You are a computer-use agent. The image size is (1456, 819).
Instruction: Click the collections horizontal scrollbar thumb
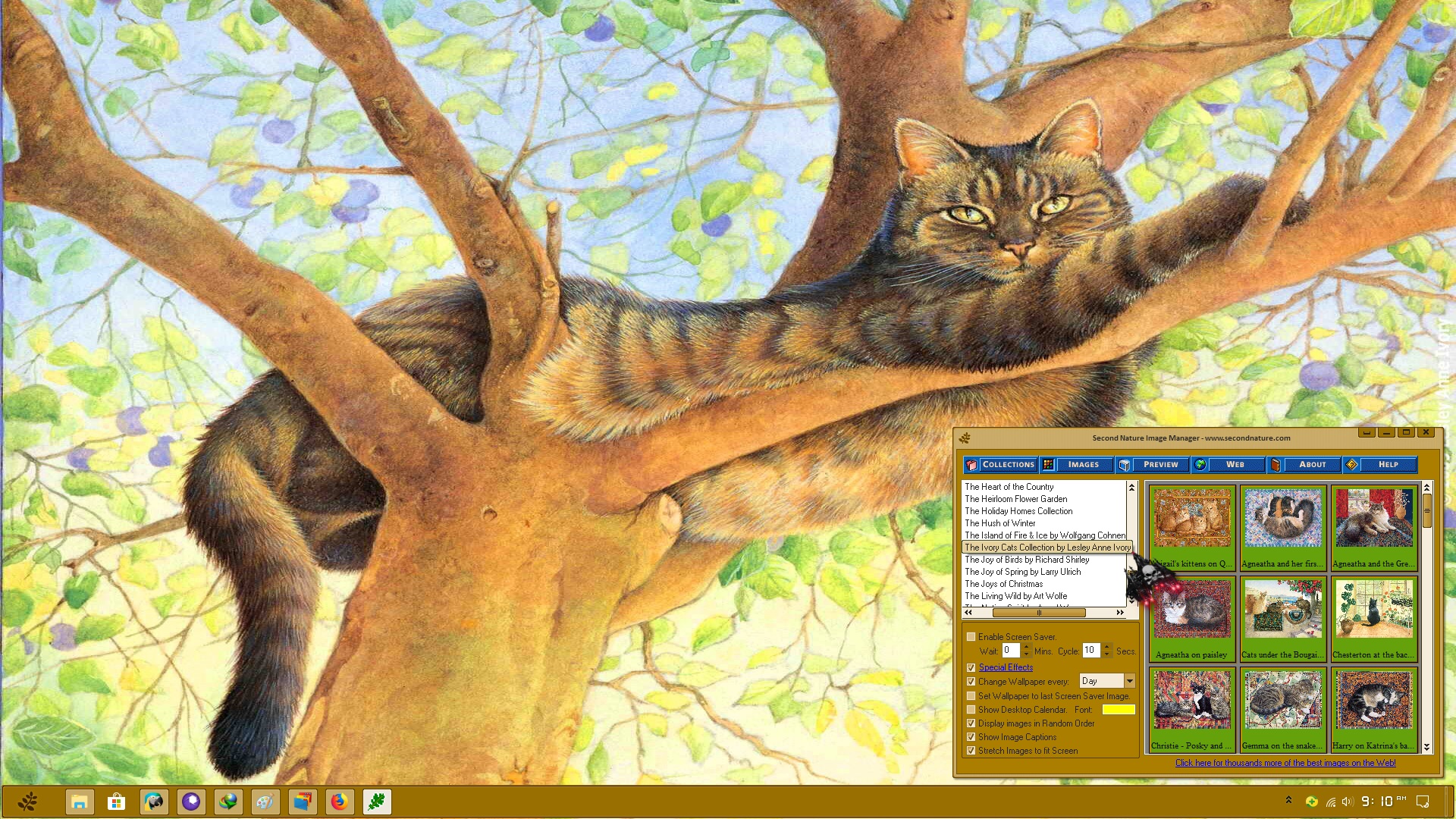coord(1039,612)
